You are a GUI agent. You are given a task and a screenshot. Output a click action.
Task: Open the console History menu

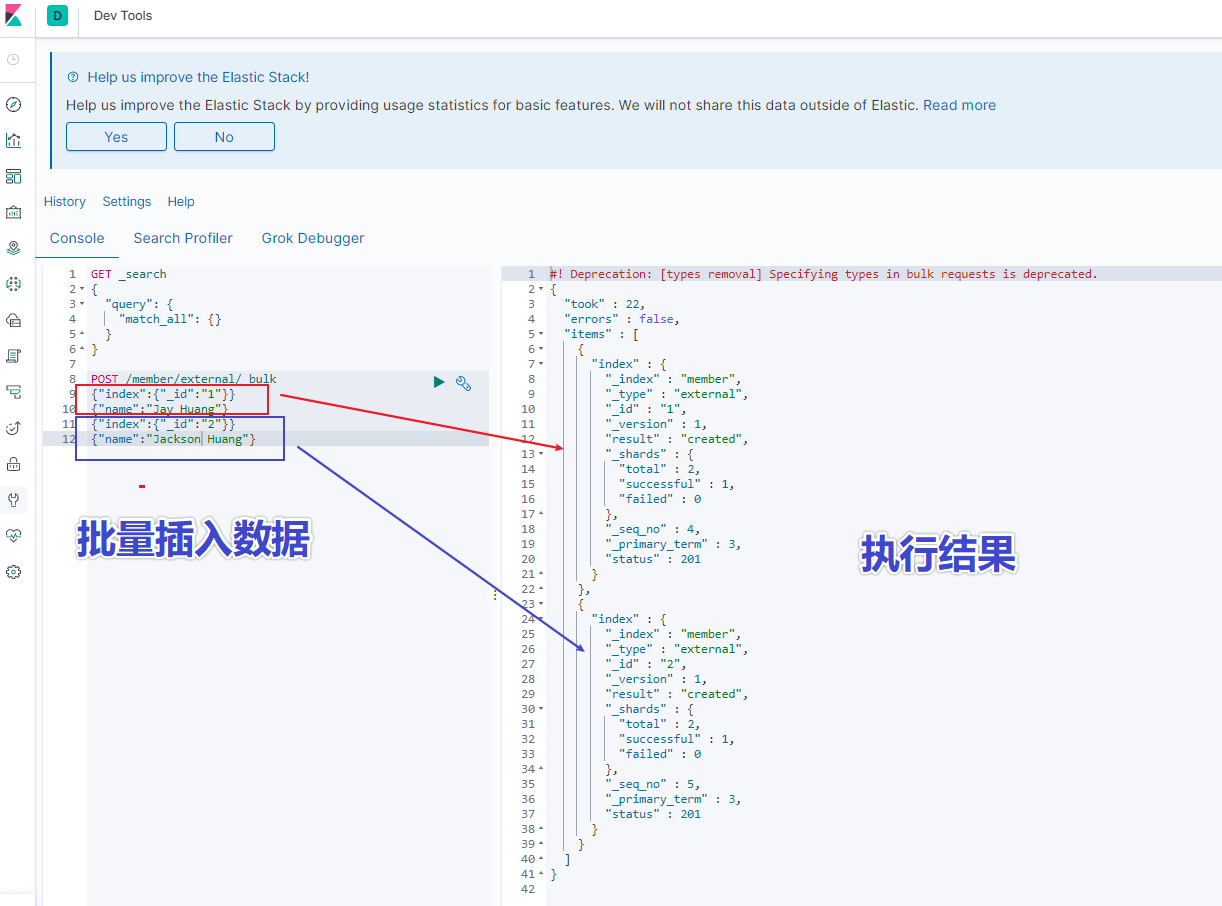click(x=65, y=201)
